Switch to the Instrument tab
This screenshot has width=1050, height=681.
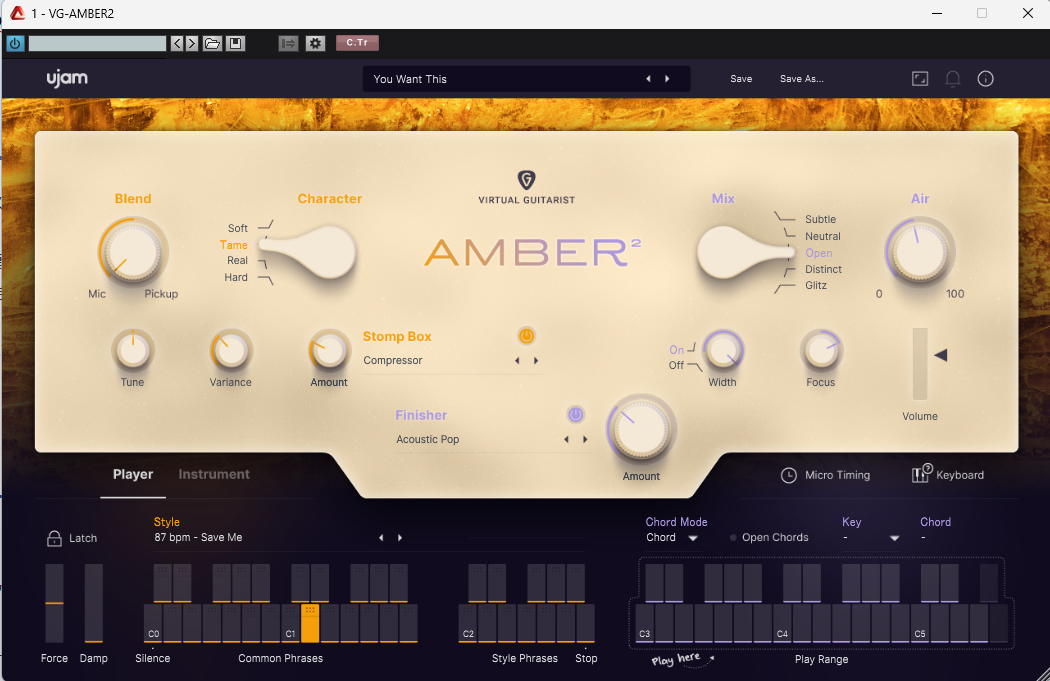(214, 474)
